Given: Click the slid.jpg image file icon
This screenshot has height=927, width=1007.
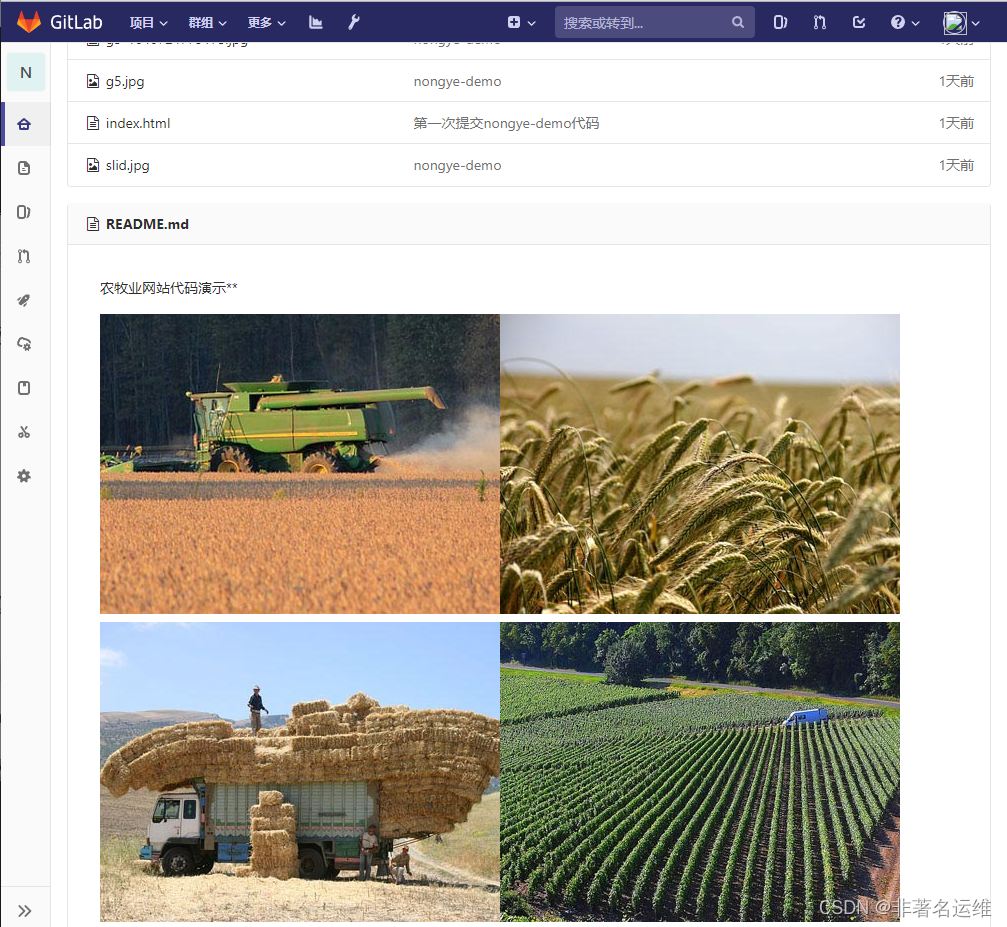Looking at the screenshot, I should pos(93,165).
